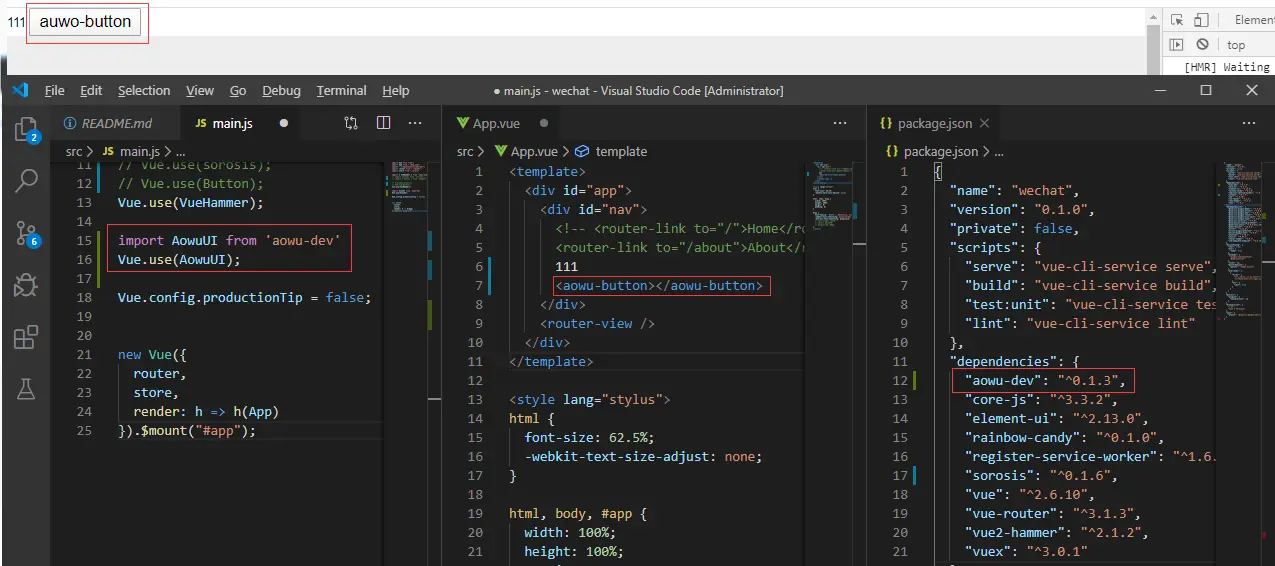Click the auwo-button in the browser page

85,22
